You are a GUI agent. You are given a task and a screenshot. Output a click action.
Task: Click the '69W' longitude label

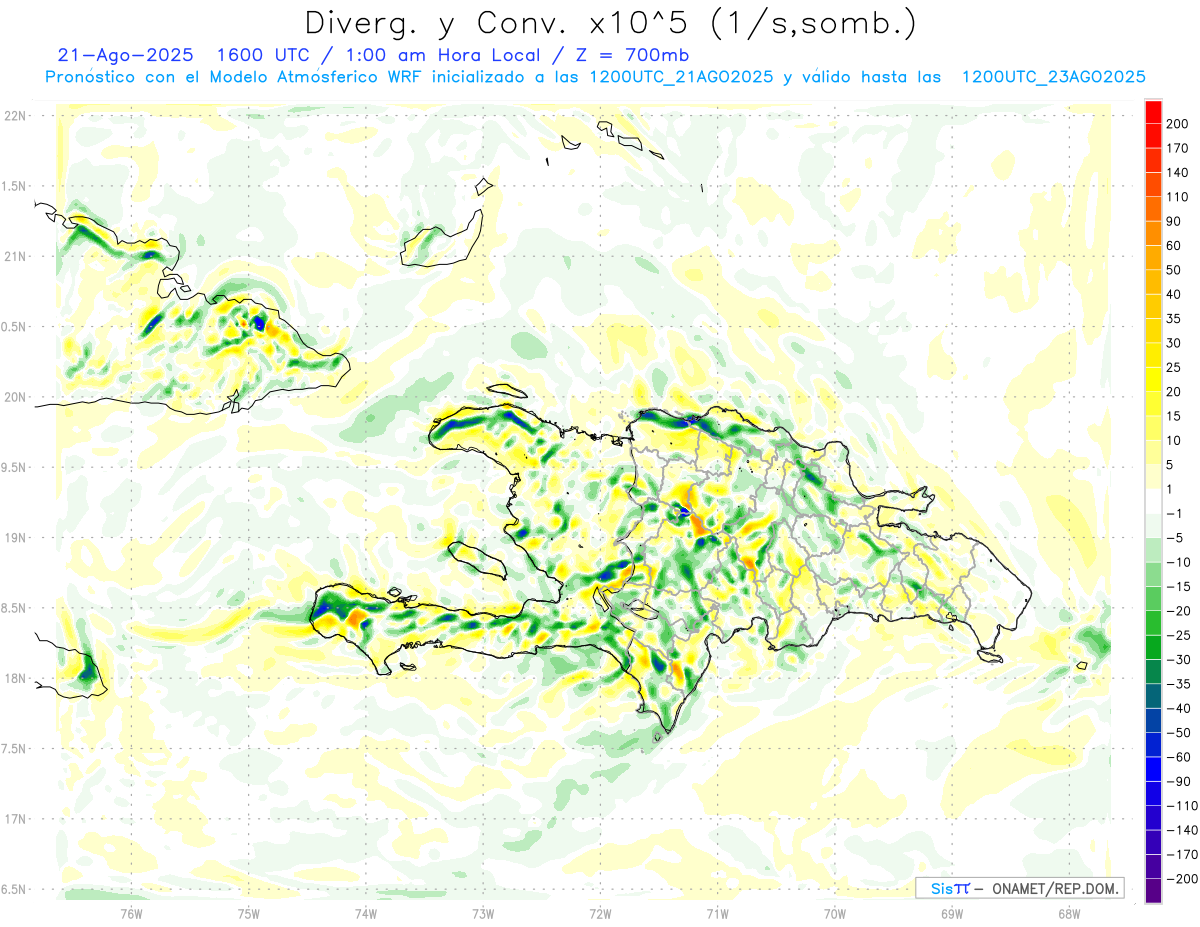click(951, 913)
